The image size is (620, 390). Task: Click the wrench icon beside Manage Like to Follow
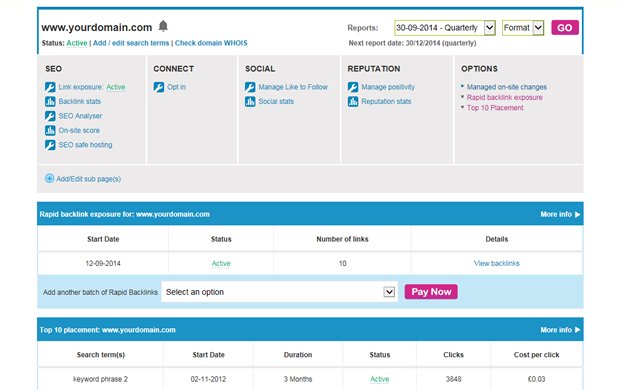point(250,87)
